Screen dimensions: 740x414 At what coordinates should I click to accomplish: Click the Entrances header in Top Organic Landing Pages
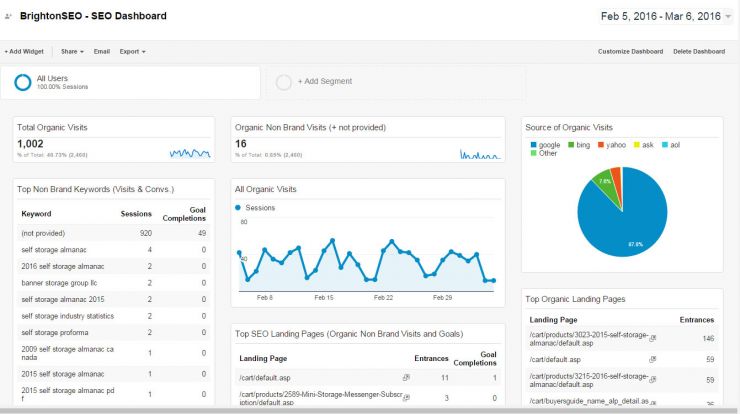(697, 320)
